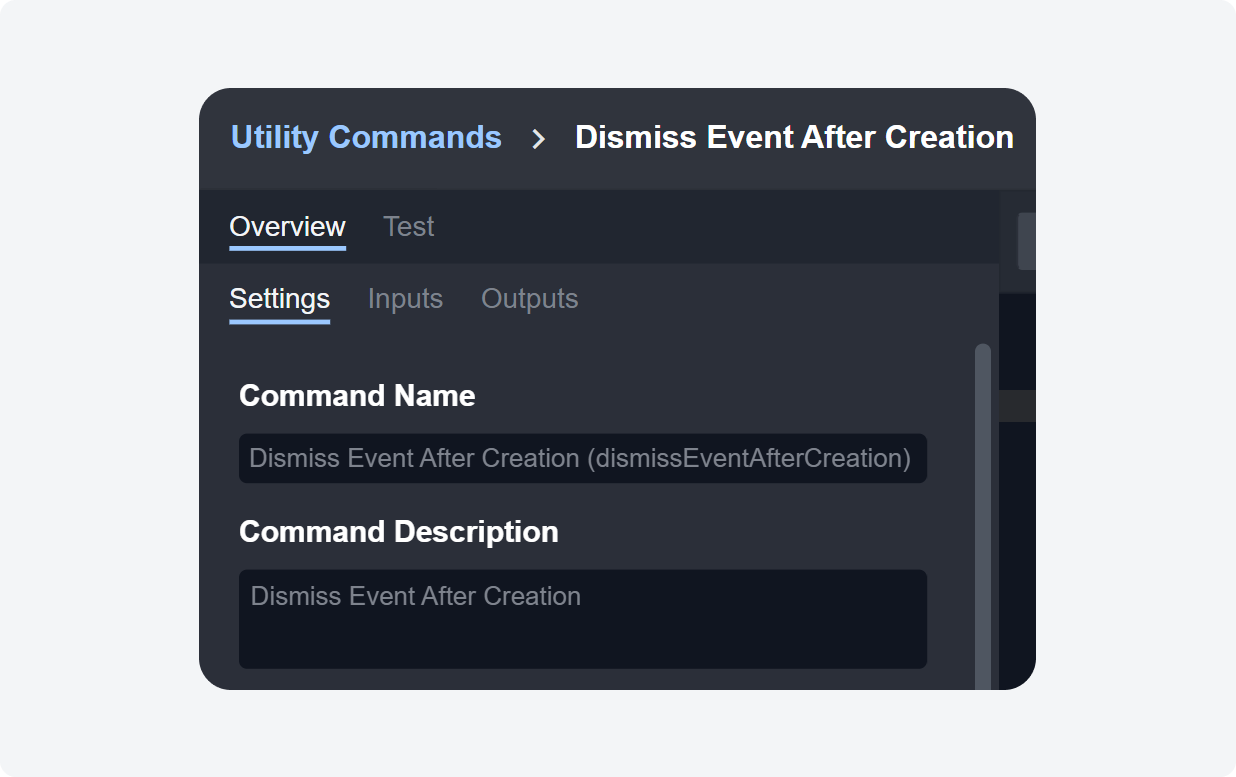Click the Dismiss Event After Creation breadcrumb title
This screenshot has width=1236, height=777.
[794, 137]
